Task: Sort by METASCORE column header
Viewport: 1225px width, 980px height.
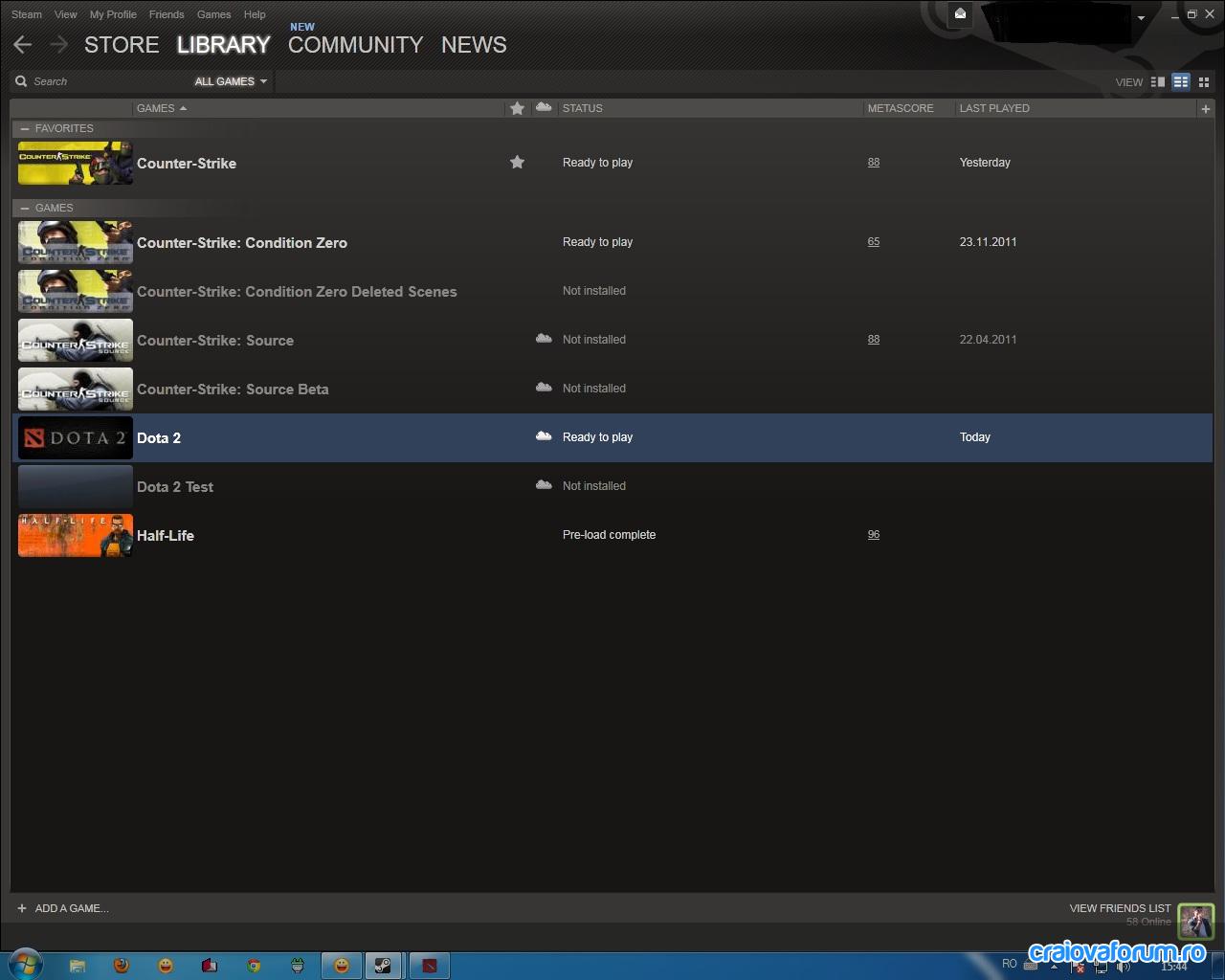Action: (901, 108)
